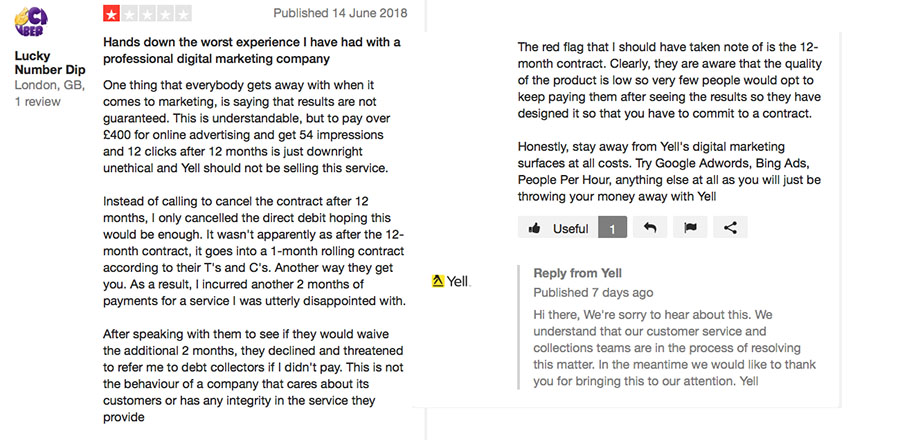Open Lucky Number Dip reviewer profile
The width and height of the screenshot is (900, 440).
pyautogui.click(x=50, y=63)
